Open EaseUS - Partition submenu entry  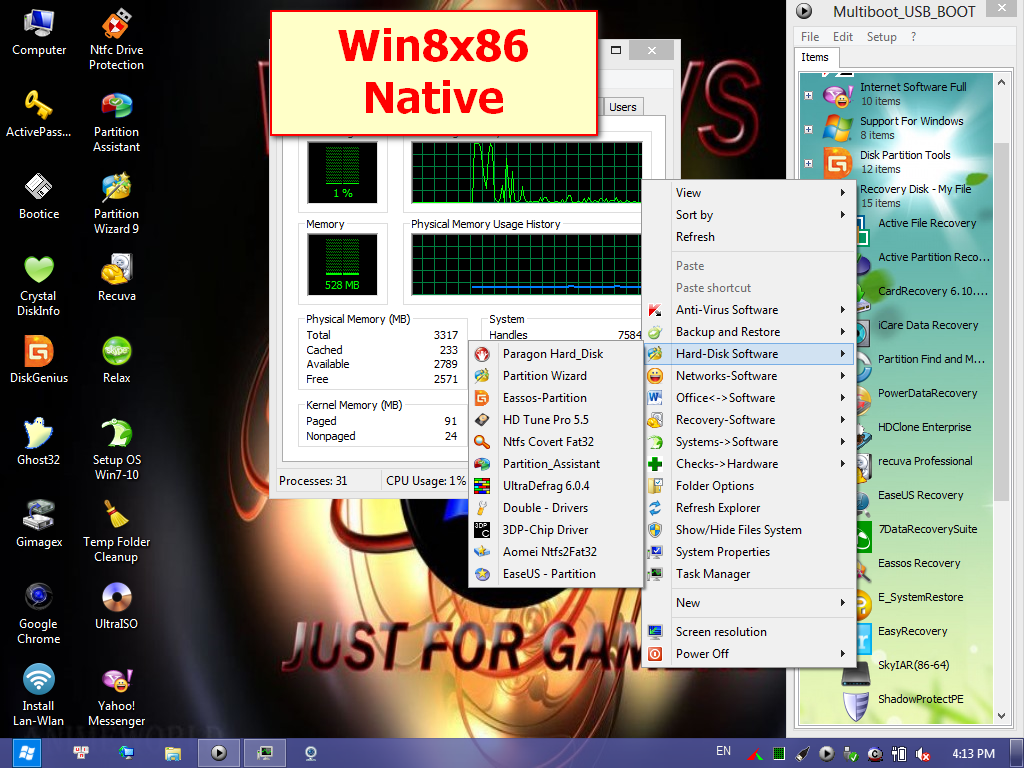coord(556,574)
